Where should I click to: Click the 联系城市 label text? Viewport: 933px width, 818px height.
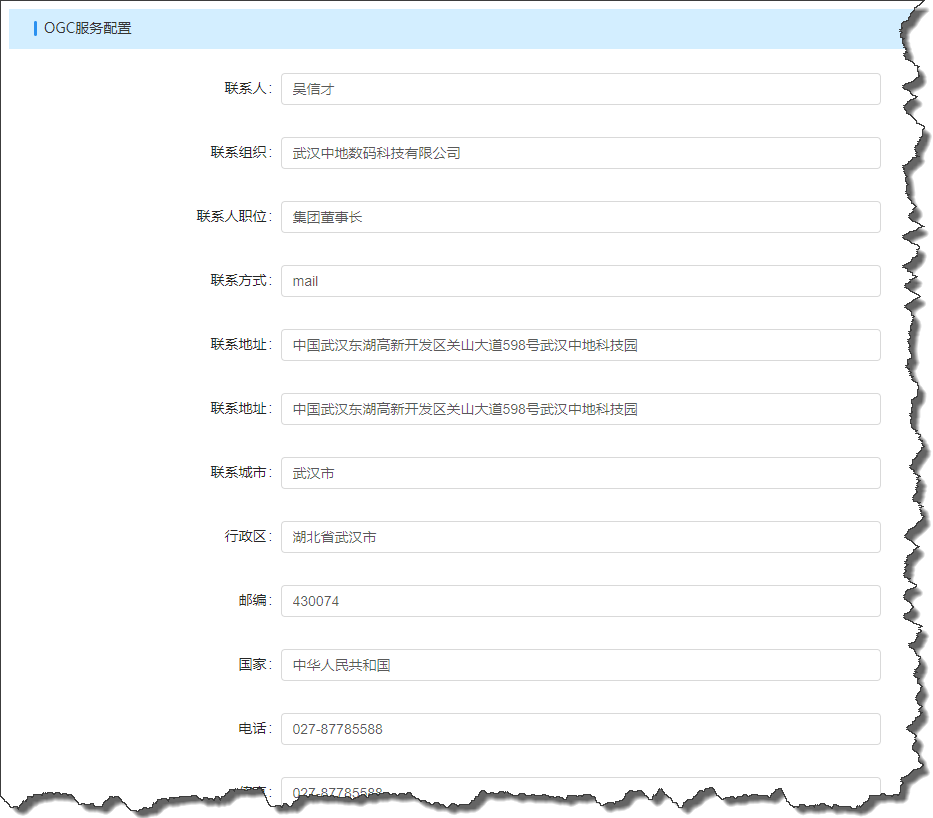(x=239, y=473)
